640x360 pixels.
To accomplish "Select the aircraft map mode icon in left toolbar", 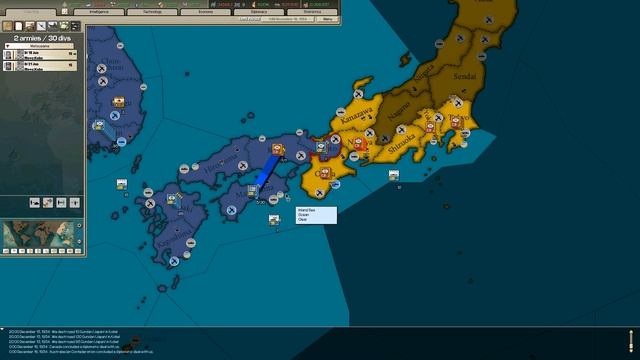I will [x=42, y=26].
